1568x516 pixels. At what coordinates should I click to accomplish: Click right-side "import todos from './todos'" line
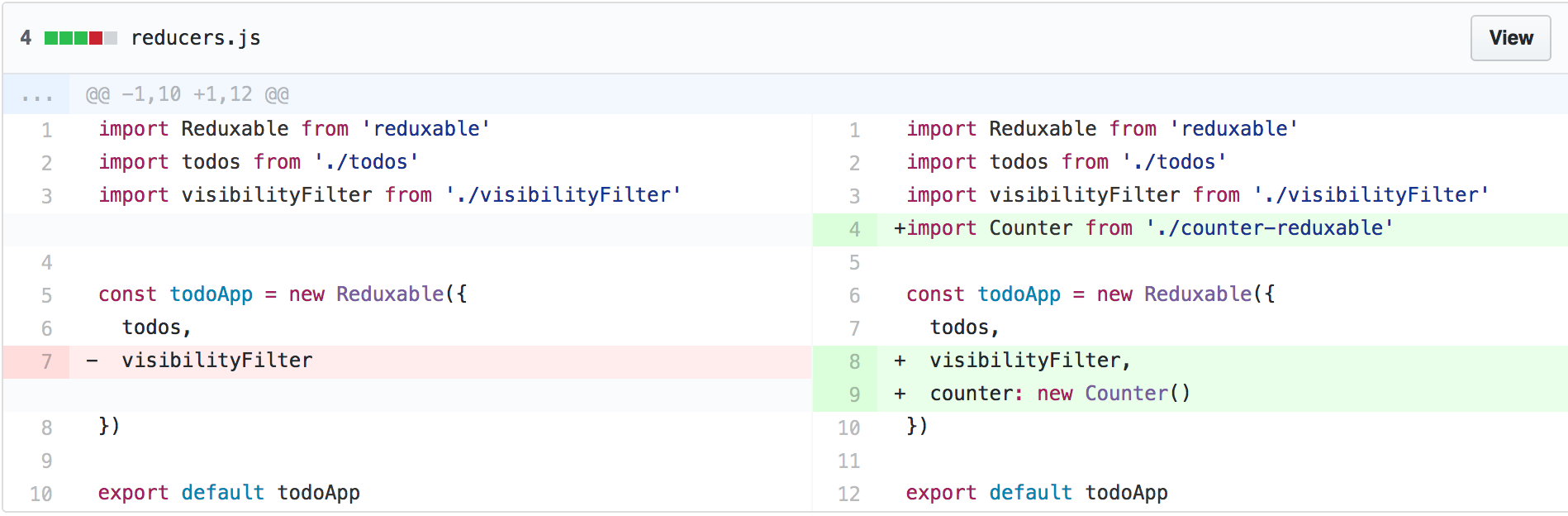pos(1067,162)
